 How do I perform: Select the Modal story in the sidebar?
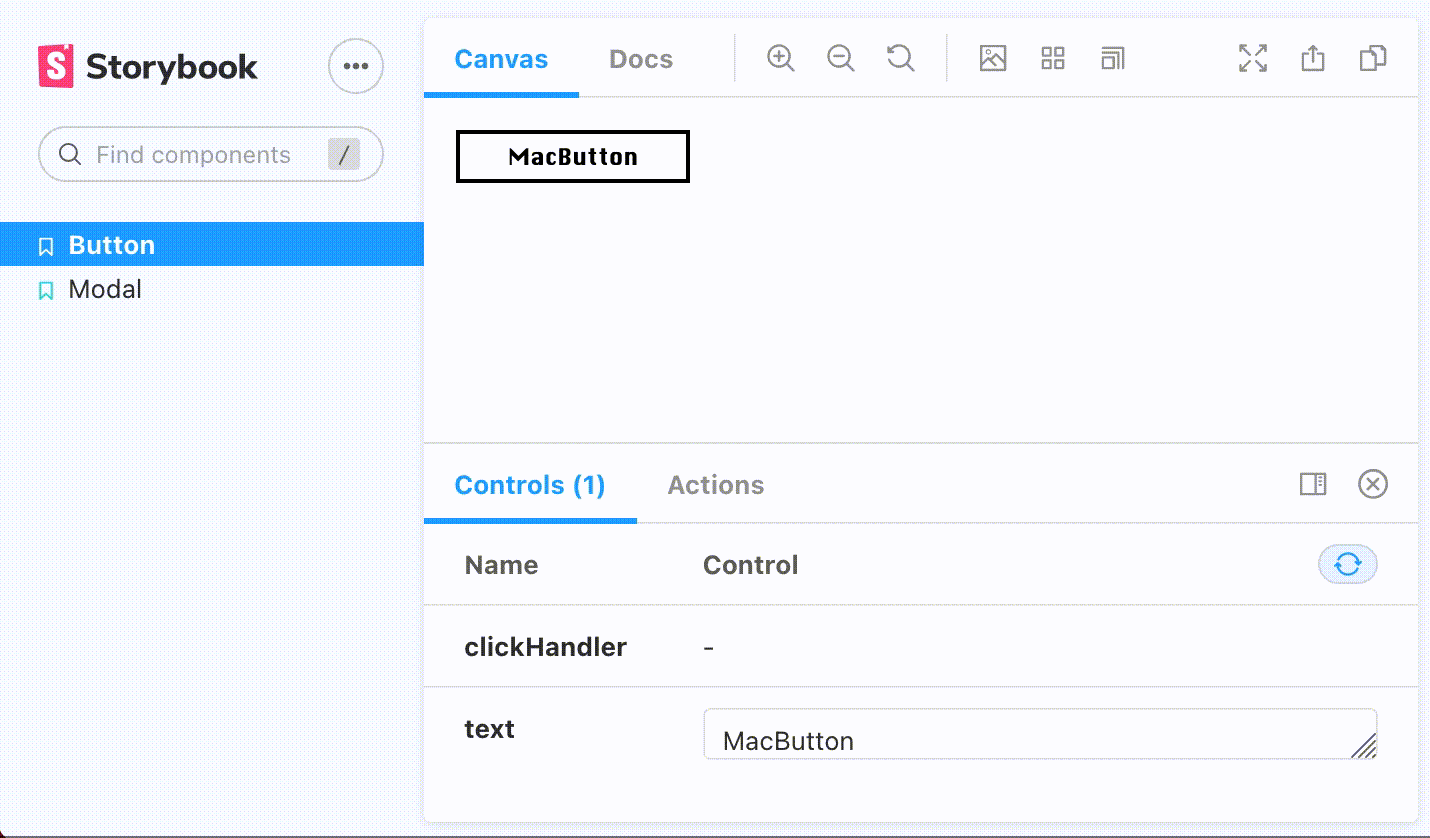105,289
